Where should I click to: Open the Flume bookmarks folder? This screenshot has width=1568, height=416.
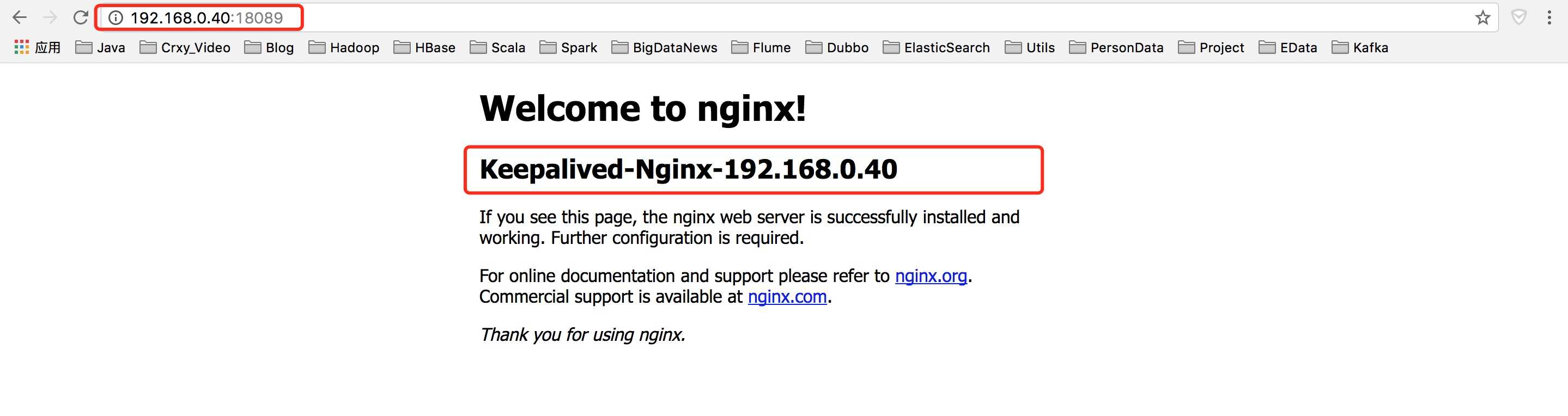[761, 47]
